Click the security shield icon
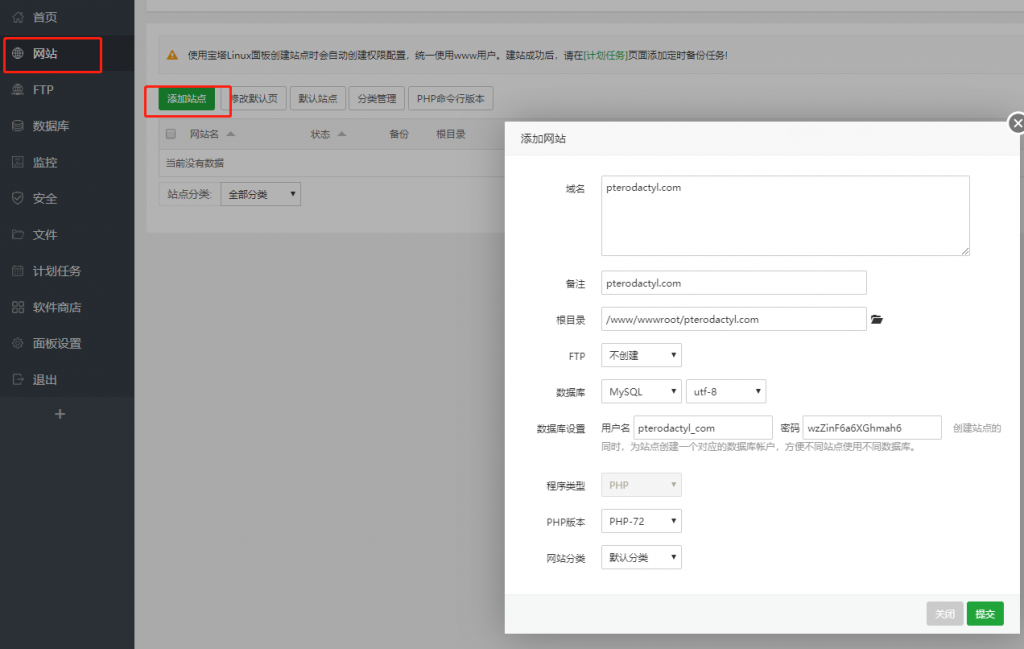The height and width of the screenshot is (649, 1024). point(17,198)
